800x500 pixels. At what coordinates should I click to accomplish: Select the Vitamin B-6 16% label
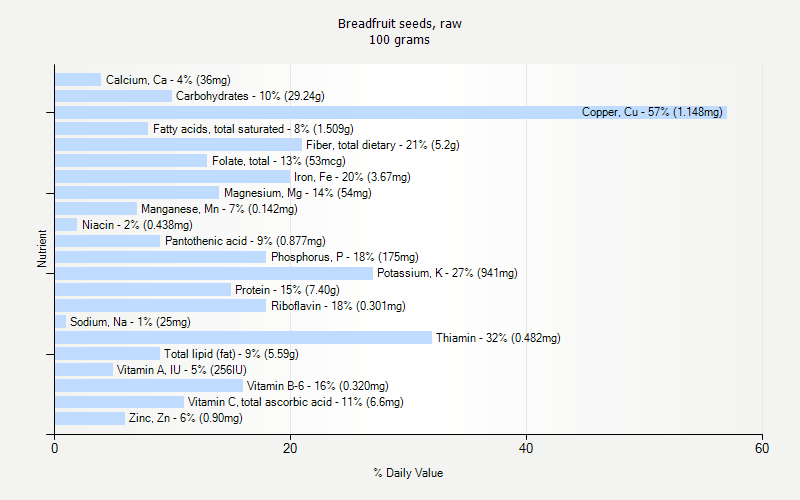317,386
